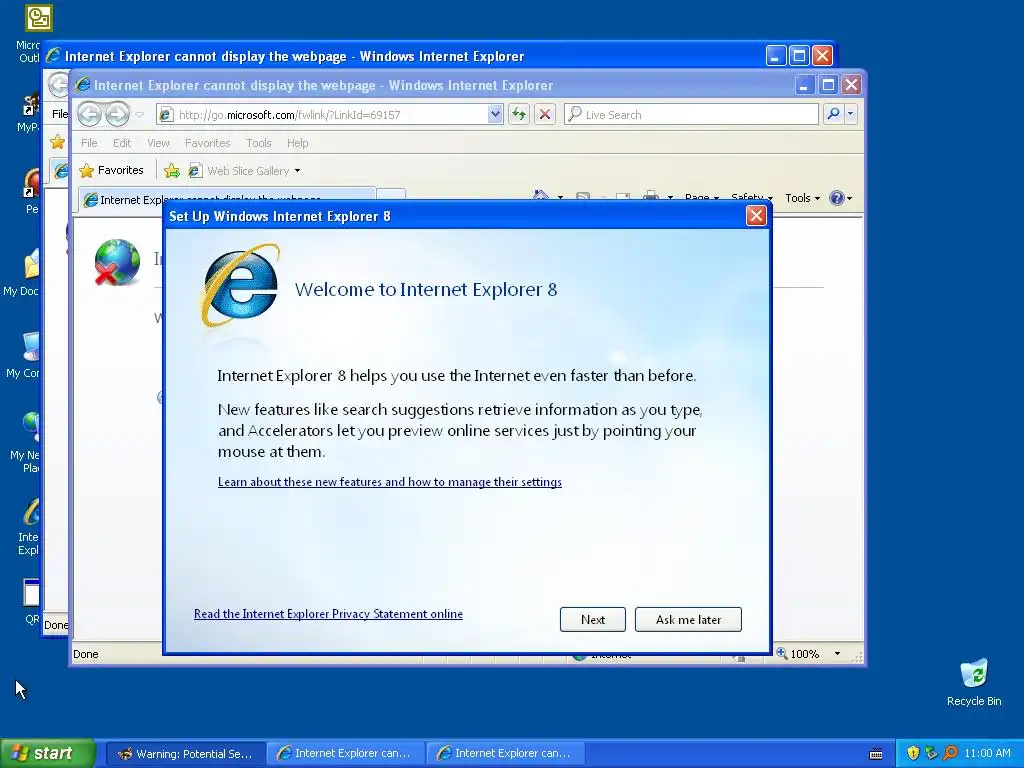Open the Help menu
This screenshot has height=768, width=1024.
(297, 143)
